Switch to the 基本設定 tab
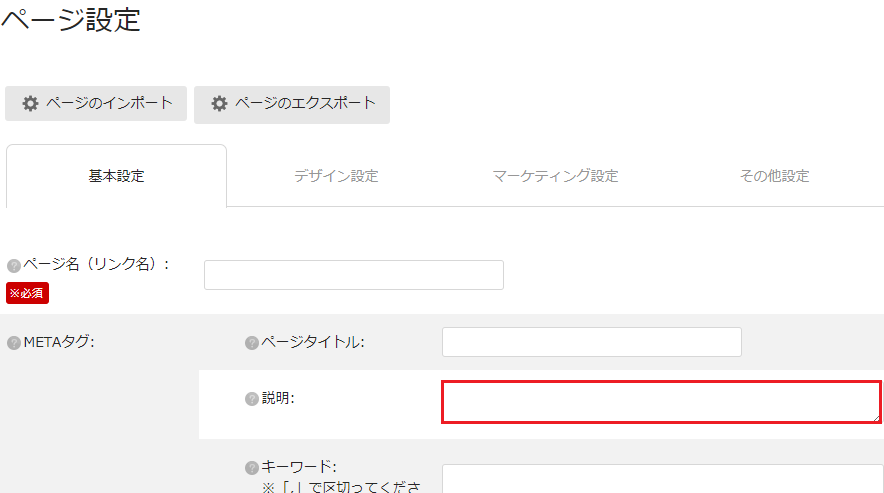 coord(116,176)
